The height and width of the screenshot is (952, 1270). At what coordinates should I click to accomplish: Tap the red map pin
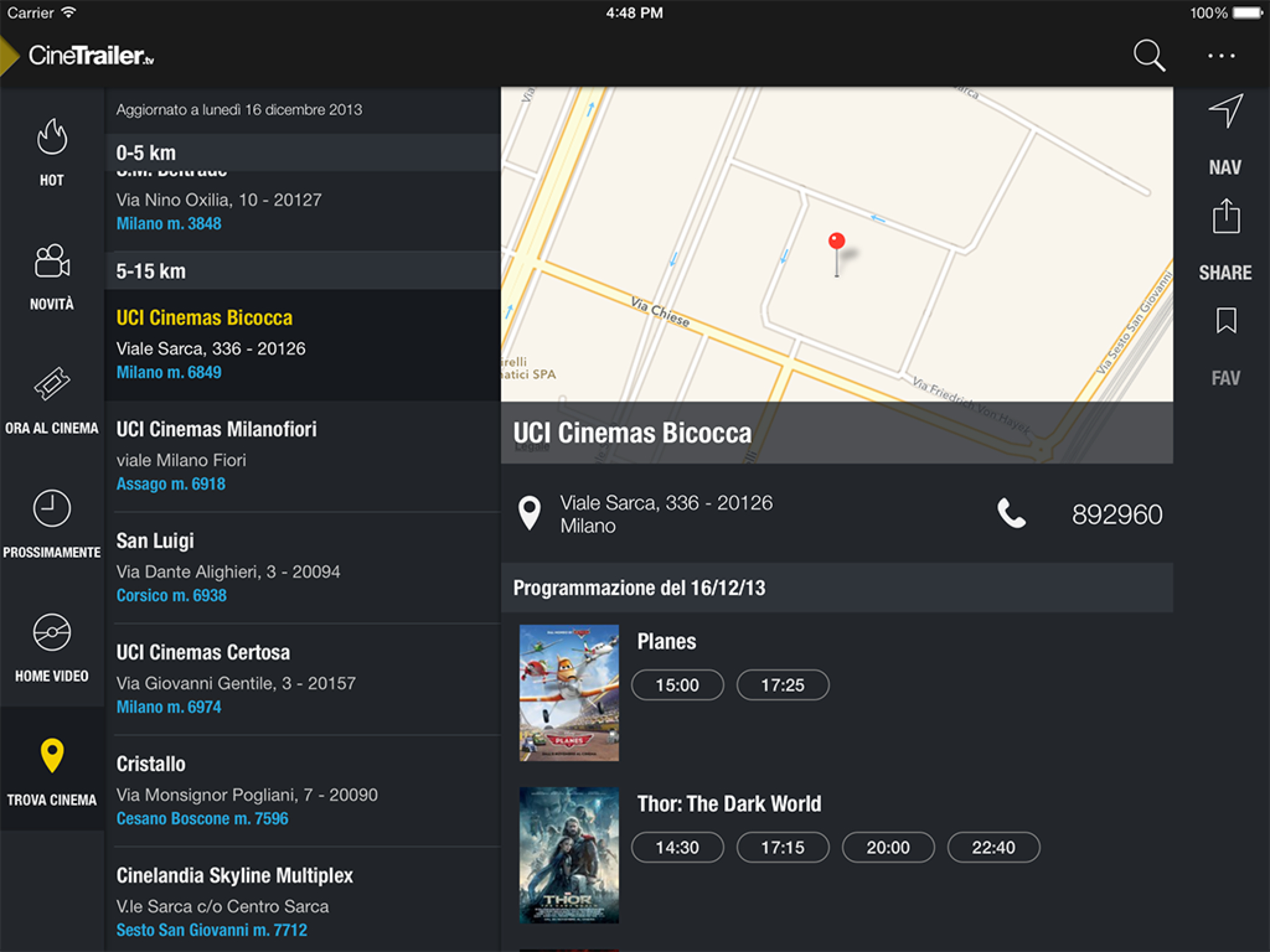coord(837,242)
